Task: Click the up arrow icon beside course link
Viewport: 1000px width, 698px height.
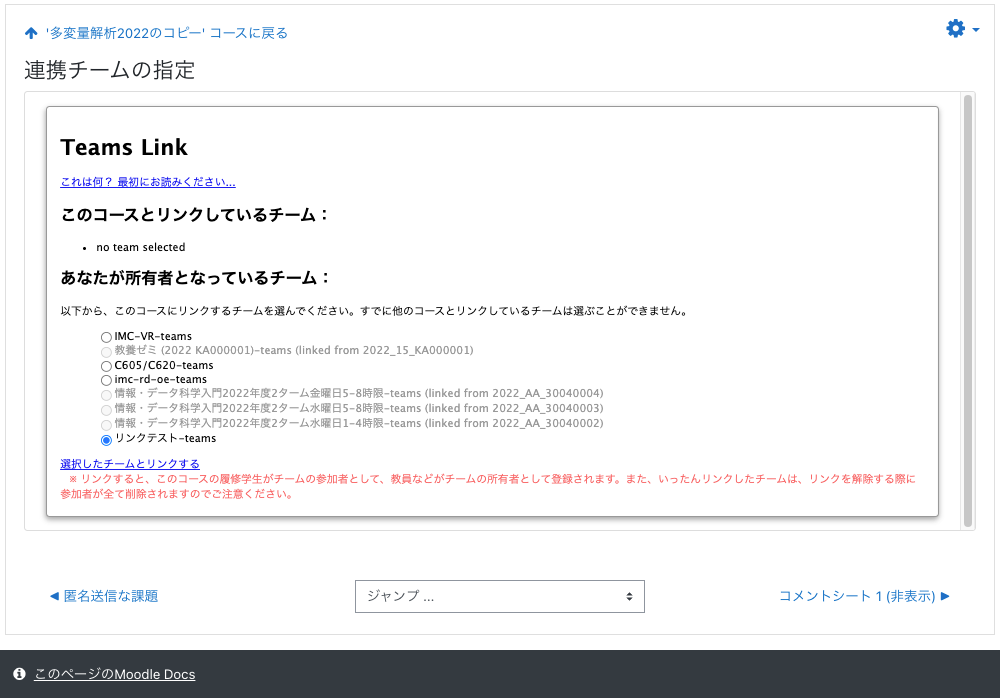Action: pos(31,33)
